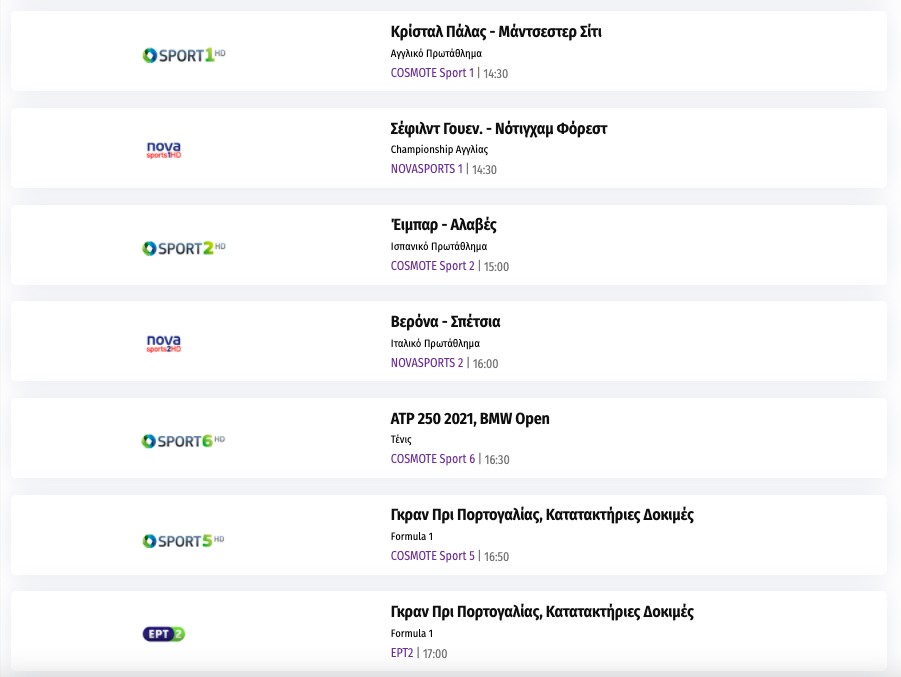901x677 pixels.
Task: Click the COSMOTE Sport 6 HD logo
Action: point(184,441)
